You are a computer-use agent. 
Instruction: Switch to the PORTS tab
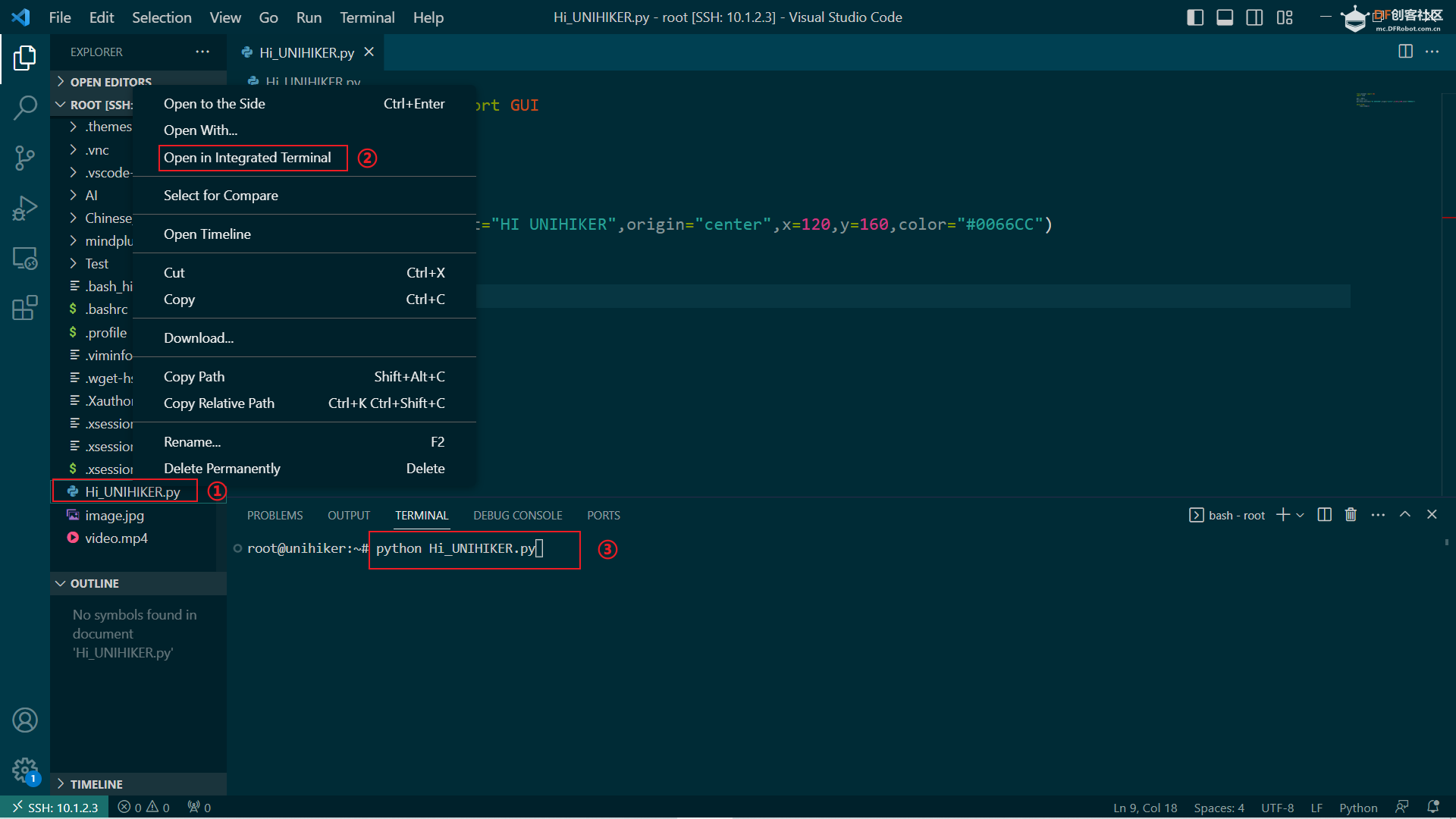[x=604, y=516]
